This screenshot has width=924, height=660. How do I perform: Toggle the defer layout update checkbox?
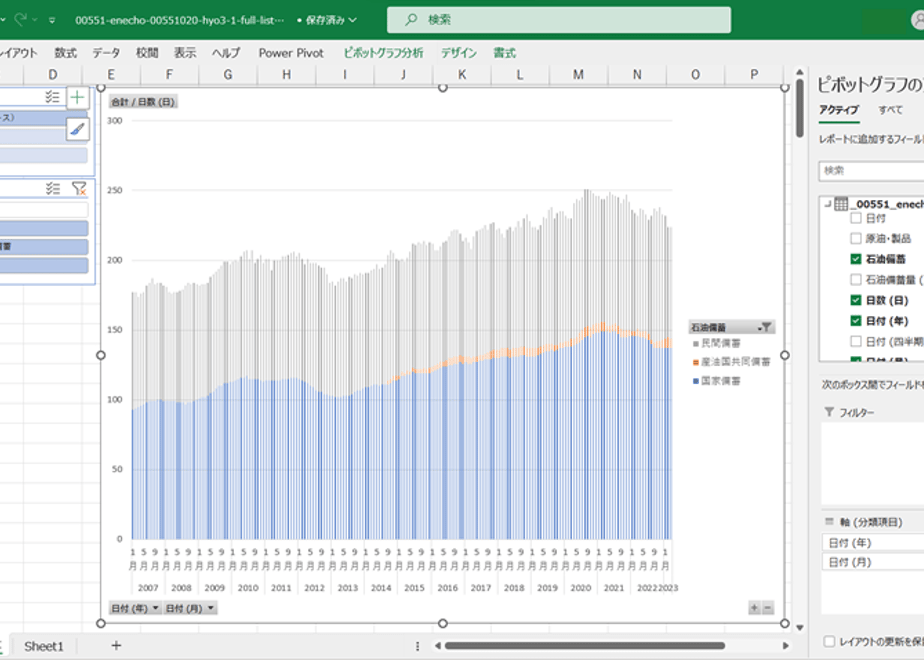click(x=829, y=641)
